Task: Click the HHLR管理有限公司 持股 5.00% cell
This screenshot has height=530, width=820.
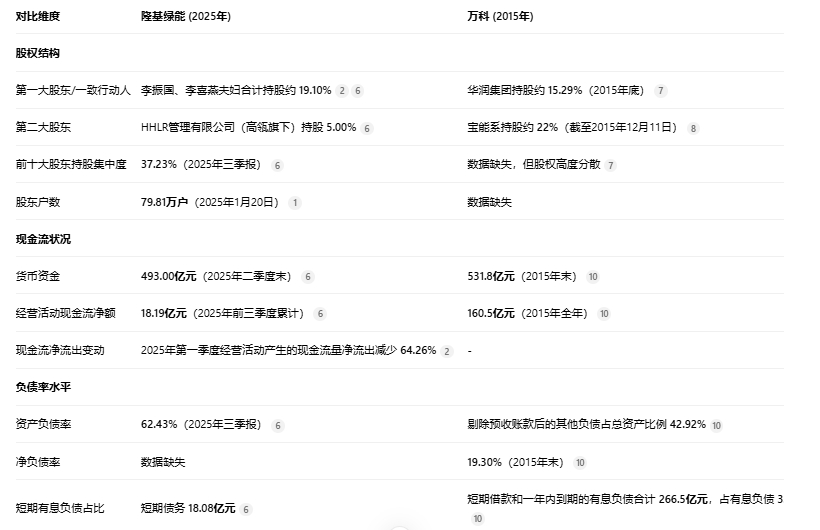Action: (x=248, y=128)
